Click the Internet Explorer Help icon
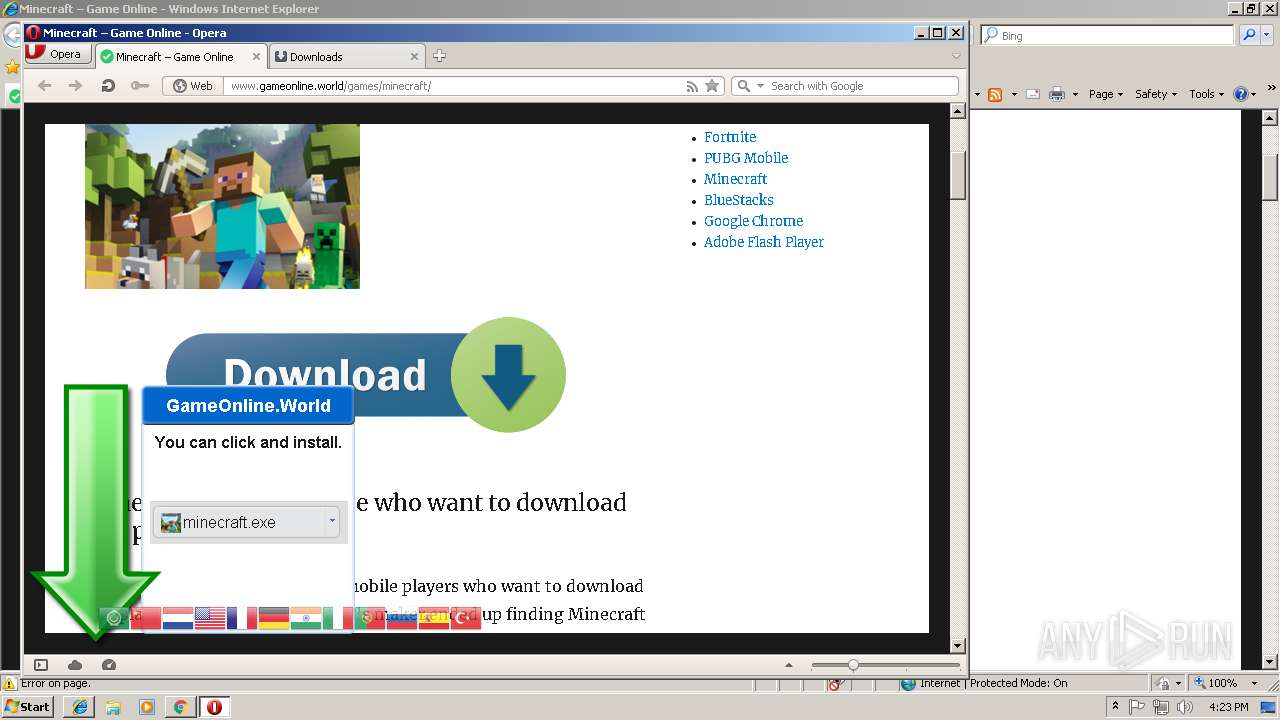Image resolution: width=1280 pixels, height=720 pixels. coord(1240,94)
